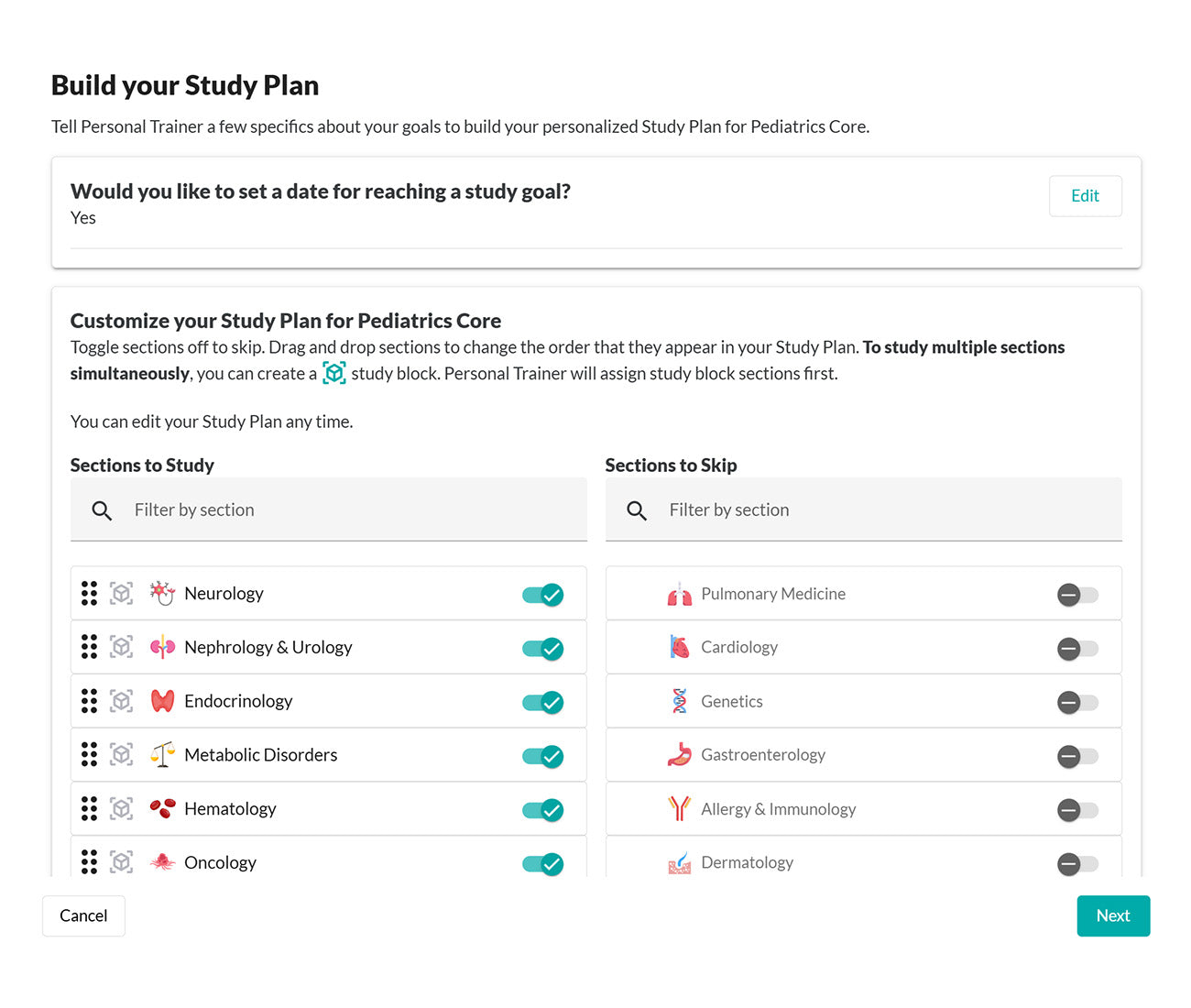Click the Pulmonary Medicine lungs icon
This screenshot has width=1191, height=1008.
(x=679, y=595)
